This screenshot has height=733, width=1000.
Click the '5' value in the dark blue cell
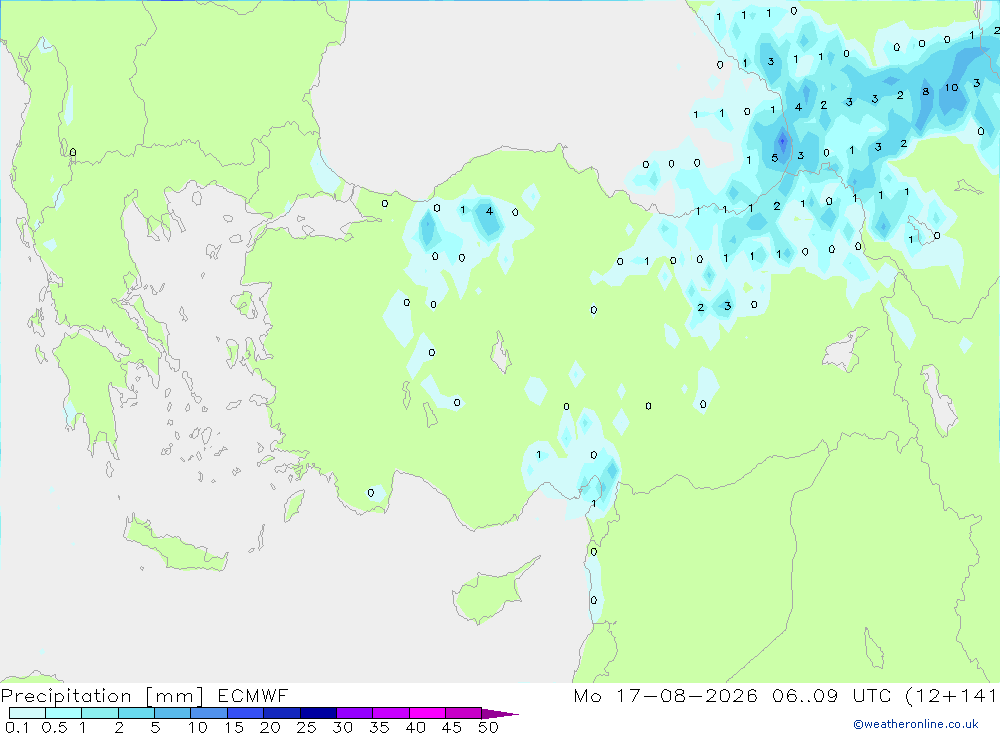[775, 158]
